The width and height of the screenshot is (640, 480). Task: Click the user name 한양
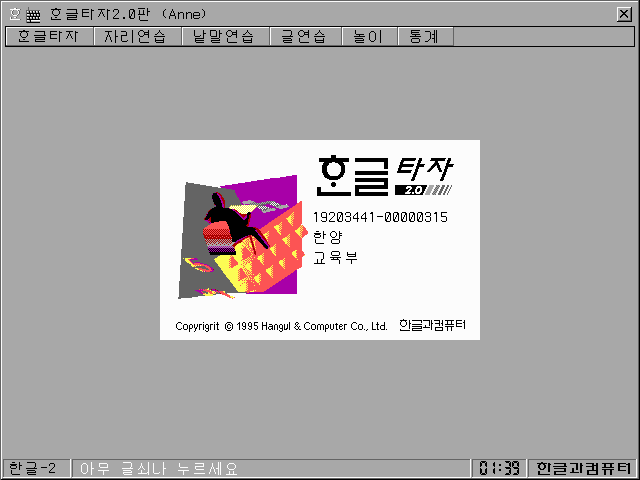(x=327, y=237)
